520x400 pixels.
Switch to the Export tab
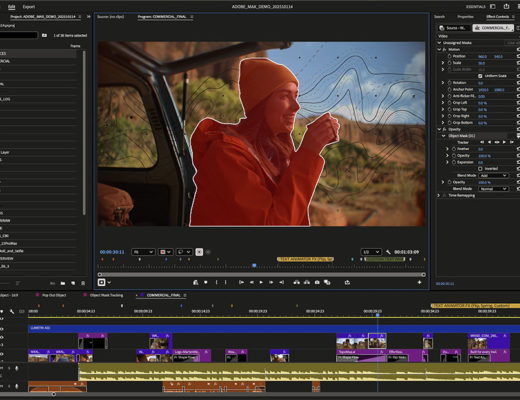[29, 7]
